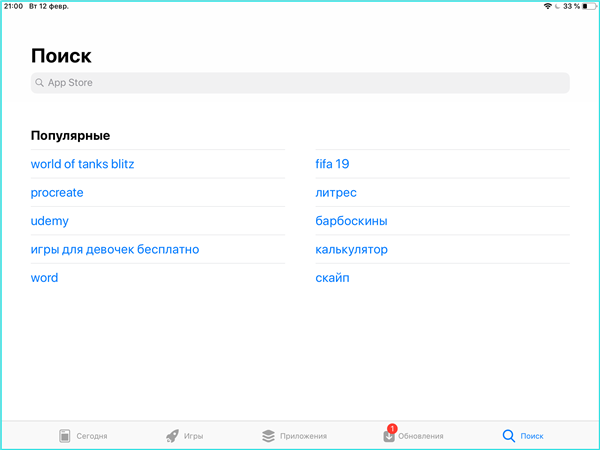Choose калькулятор suggestion
The width and height of the screenshot is (600, 450).
coord(351,249)
